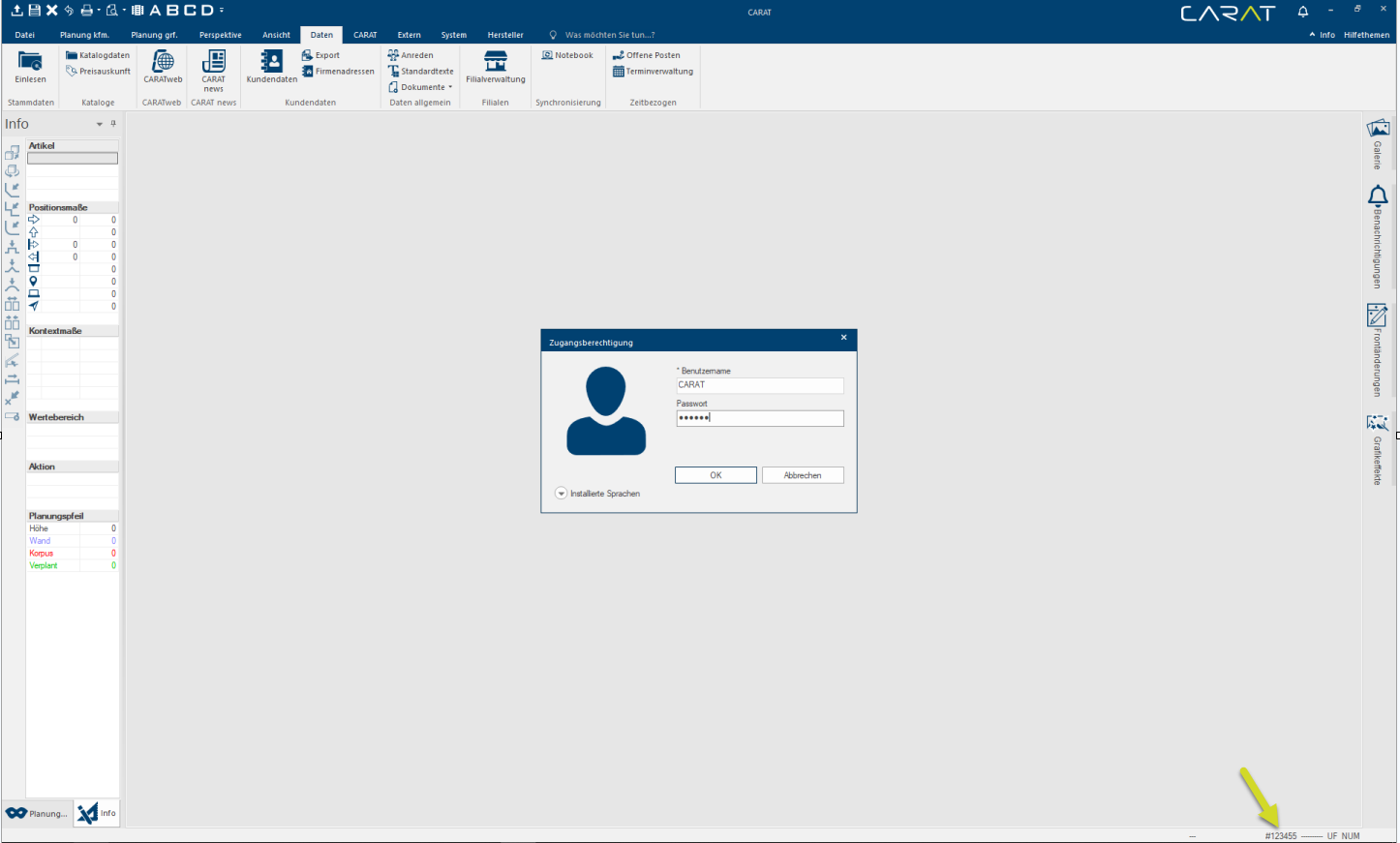Switch to Planung bottom panel tab
1400x843 pixels.
click(38, 814)
